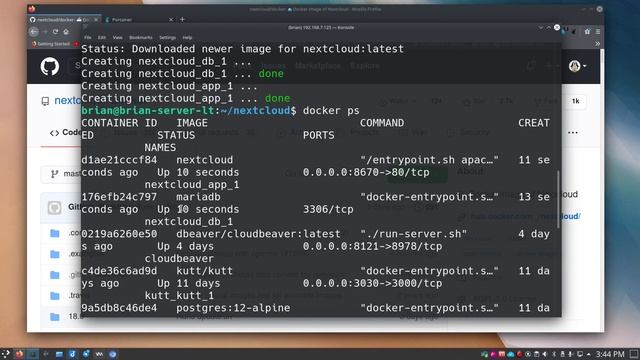Open the Getting Started bookmark
640x360 pixels.
pyautogui.click(x=51, y=44)
